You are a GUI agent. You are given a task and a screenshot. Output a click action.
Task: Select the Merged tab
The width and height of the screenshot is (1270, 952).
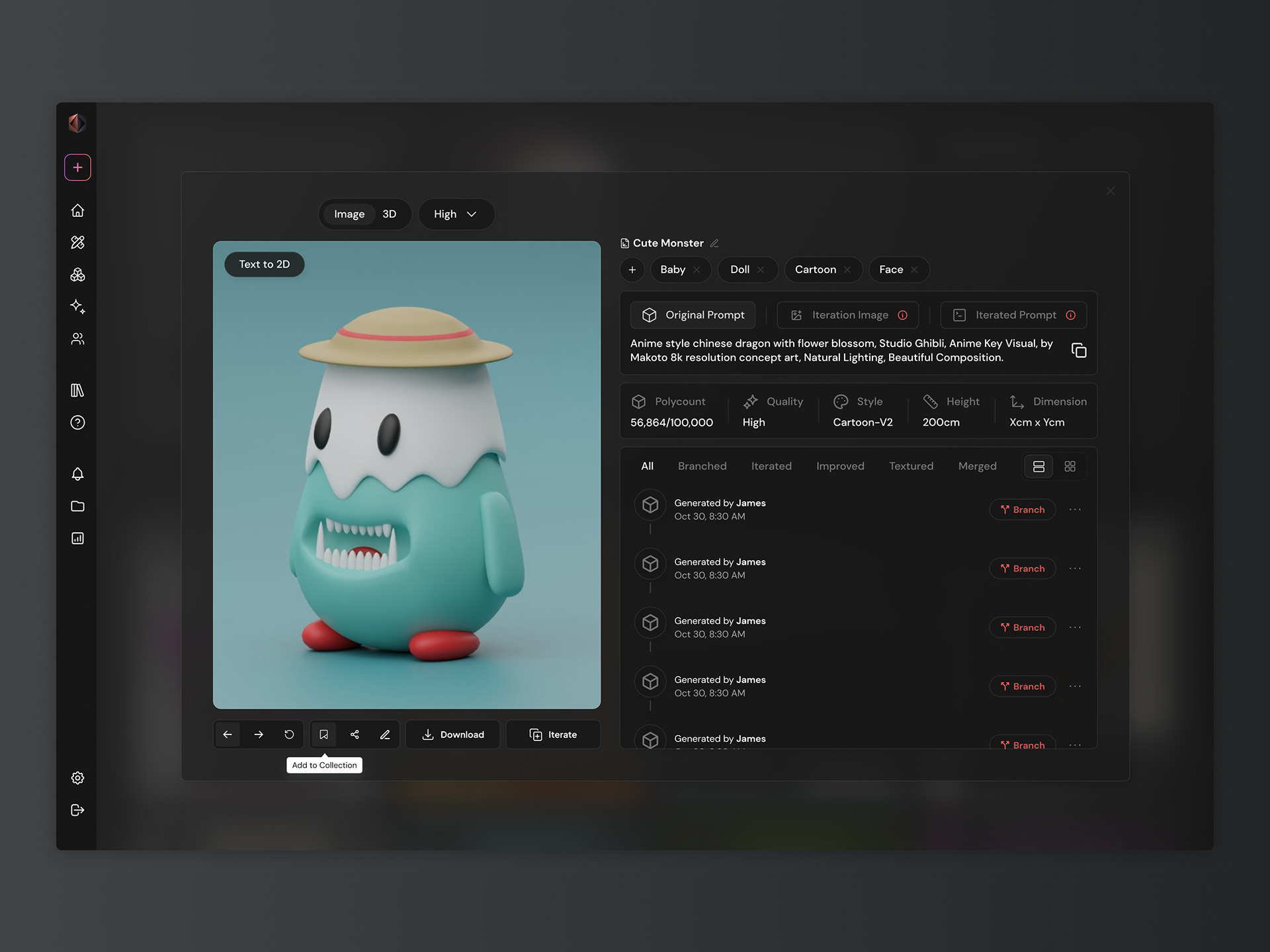[x=977, y=467]
